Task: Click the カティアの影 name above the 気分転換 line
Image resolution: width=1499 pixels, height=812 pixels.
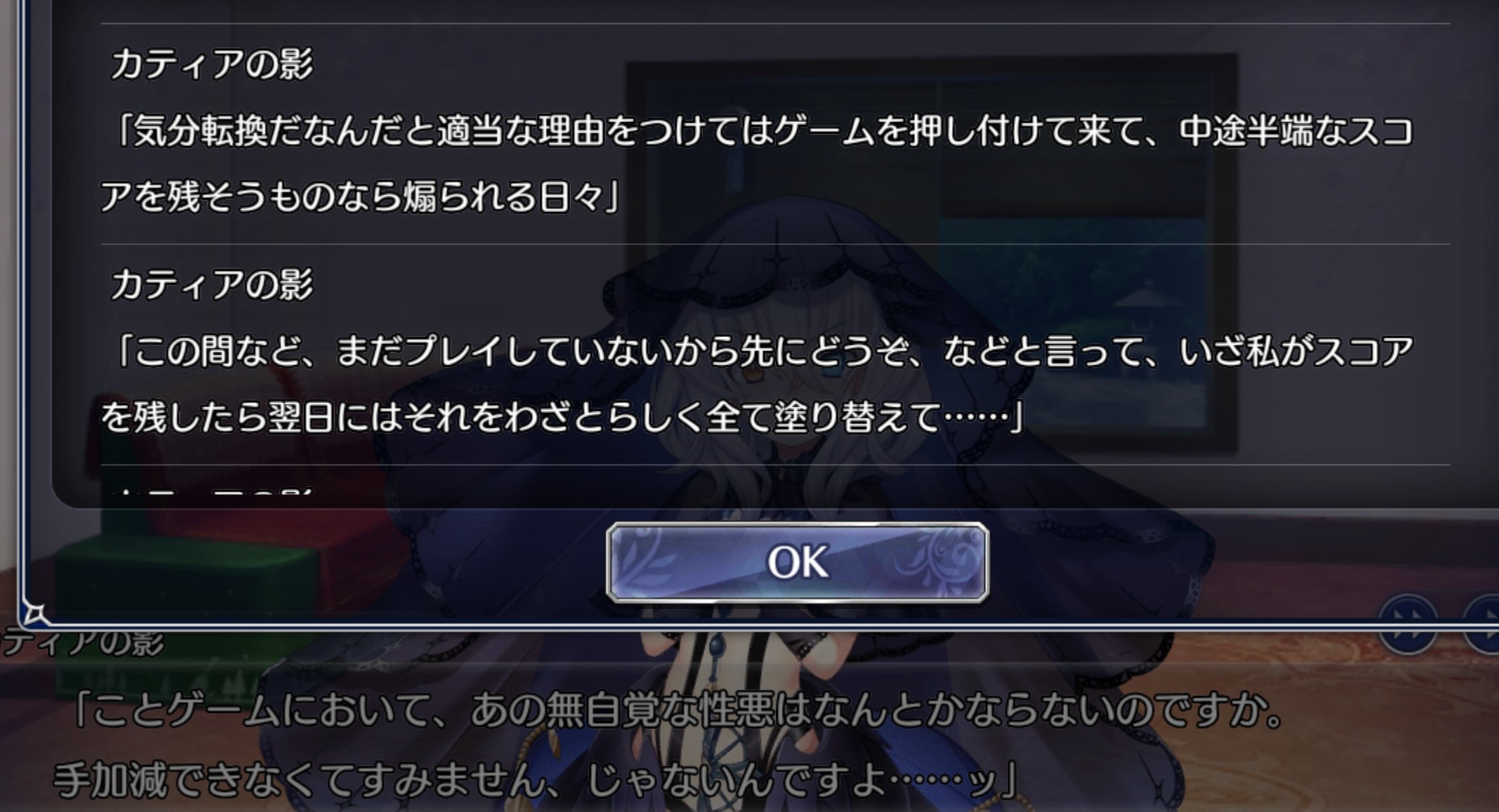Action: 211,65
